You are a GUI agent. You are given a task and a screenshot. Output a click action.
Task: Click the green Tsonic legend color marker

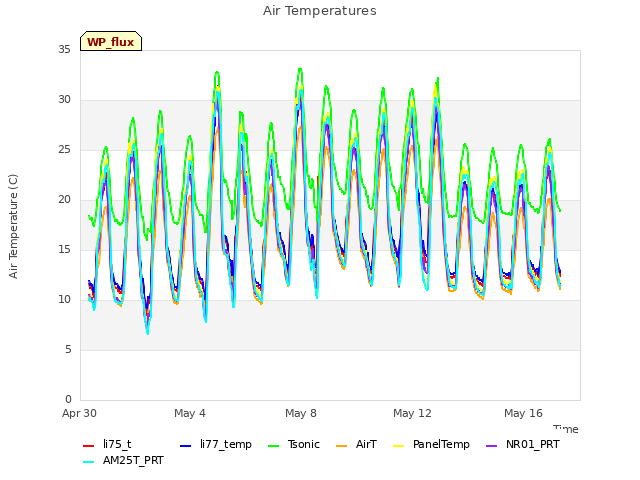(273, 446)
